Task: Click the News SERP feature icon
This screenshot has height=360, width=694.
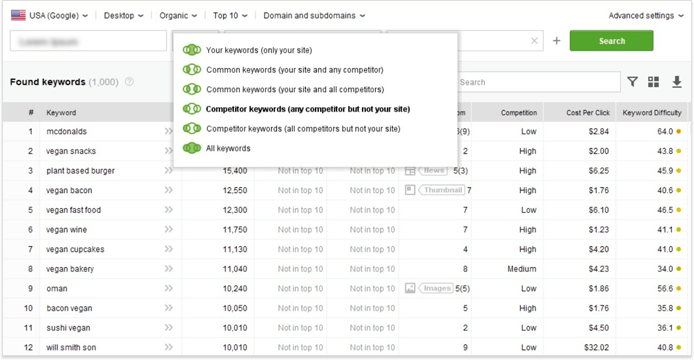Action: [410, 171]
